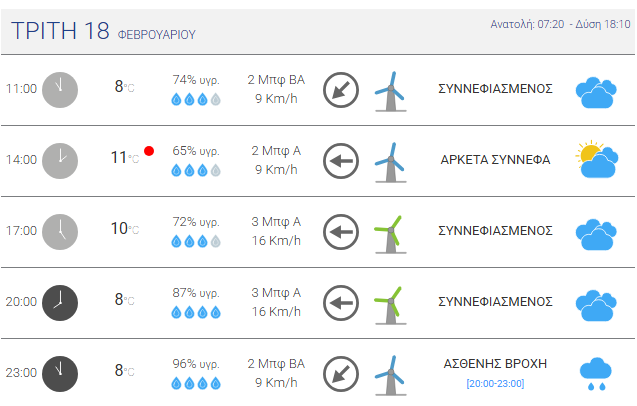Click the 11°C temperature reading
The width and height of the screenshot is (637, 406).
(125, 157)
